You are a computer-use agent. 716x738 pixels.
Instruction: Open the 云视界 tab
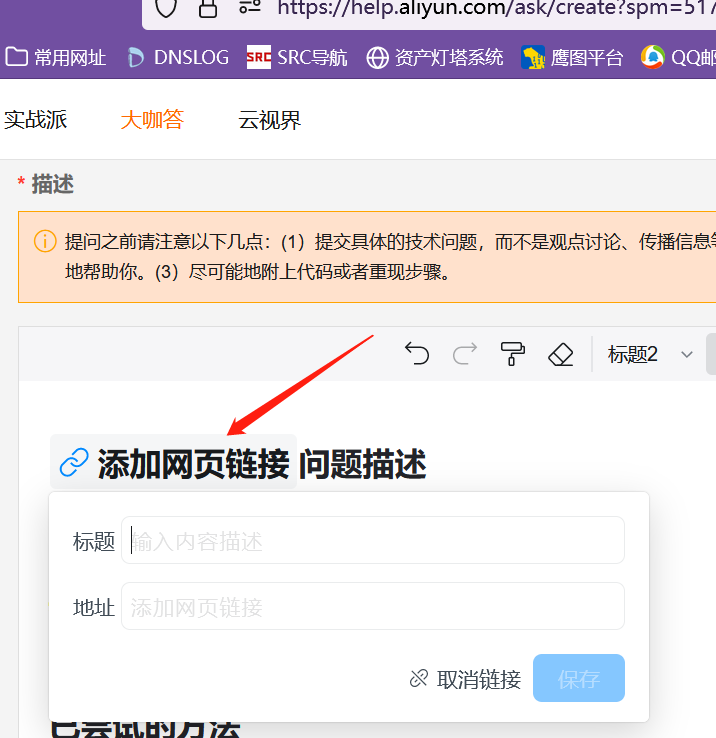tap(269, 120)
